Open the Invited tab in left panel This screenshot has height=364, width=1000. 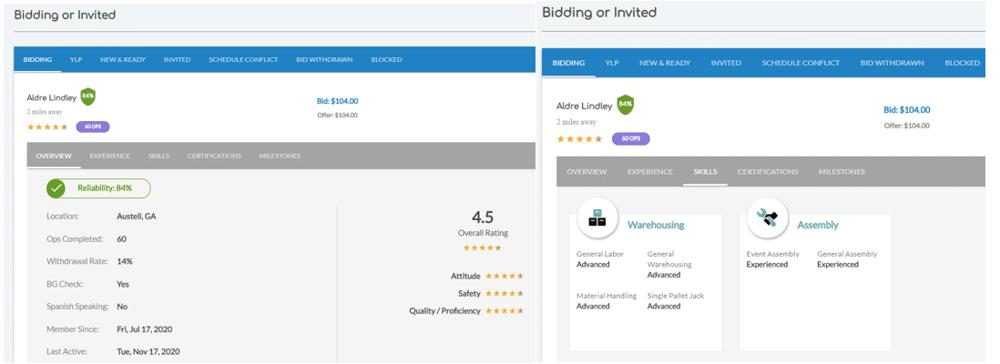pos(177,59)
